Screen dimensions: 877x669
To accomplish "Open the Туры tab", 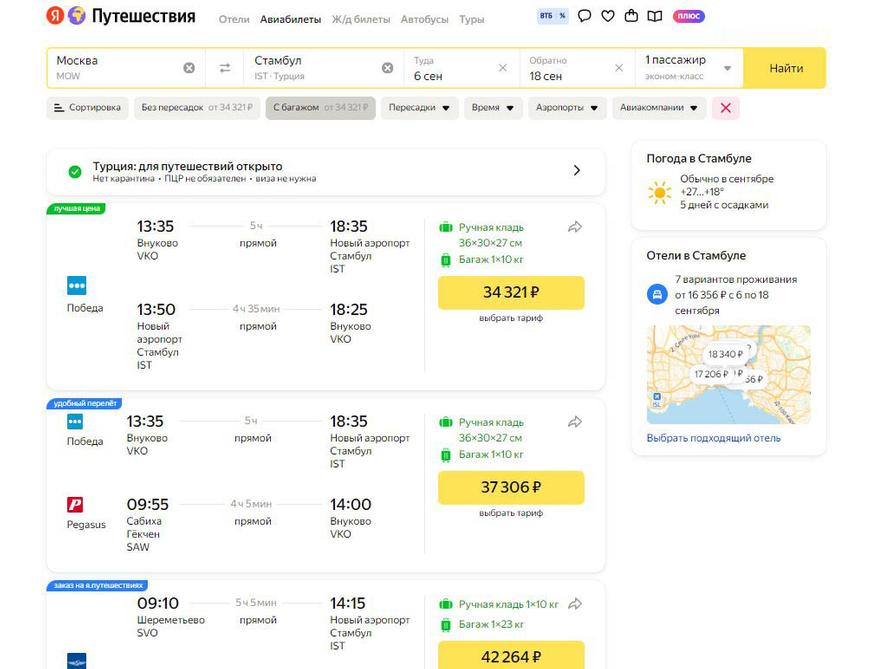I will pos(471,19).
